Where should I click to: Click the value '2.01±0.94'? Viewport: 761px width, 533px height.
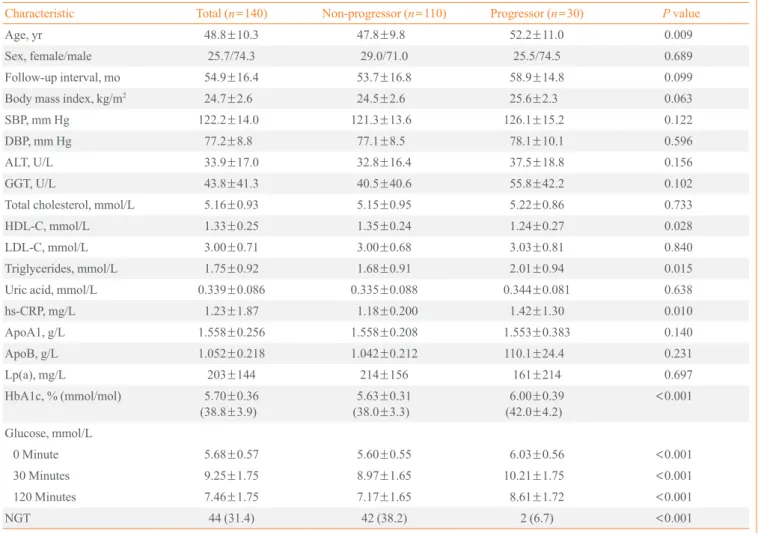pyautogui.click(x=537, y=269)
